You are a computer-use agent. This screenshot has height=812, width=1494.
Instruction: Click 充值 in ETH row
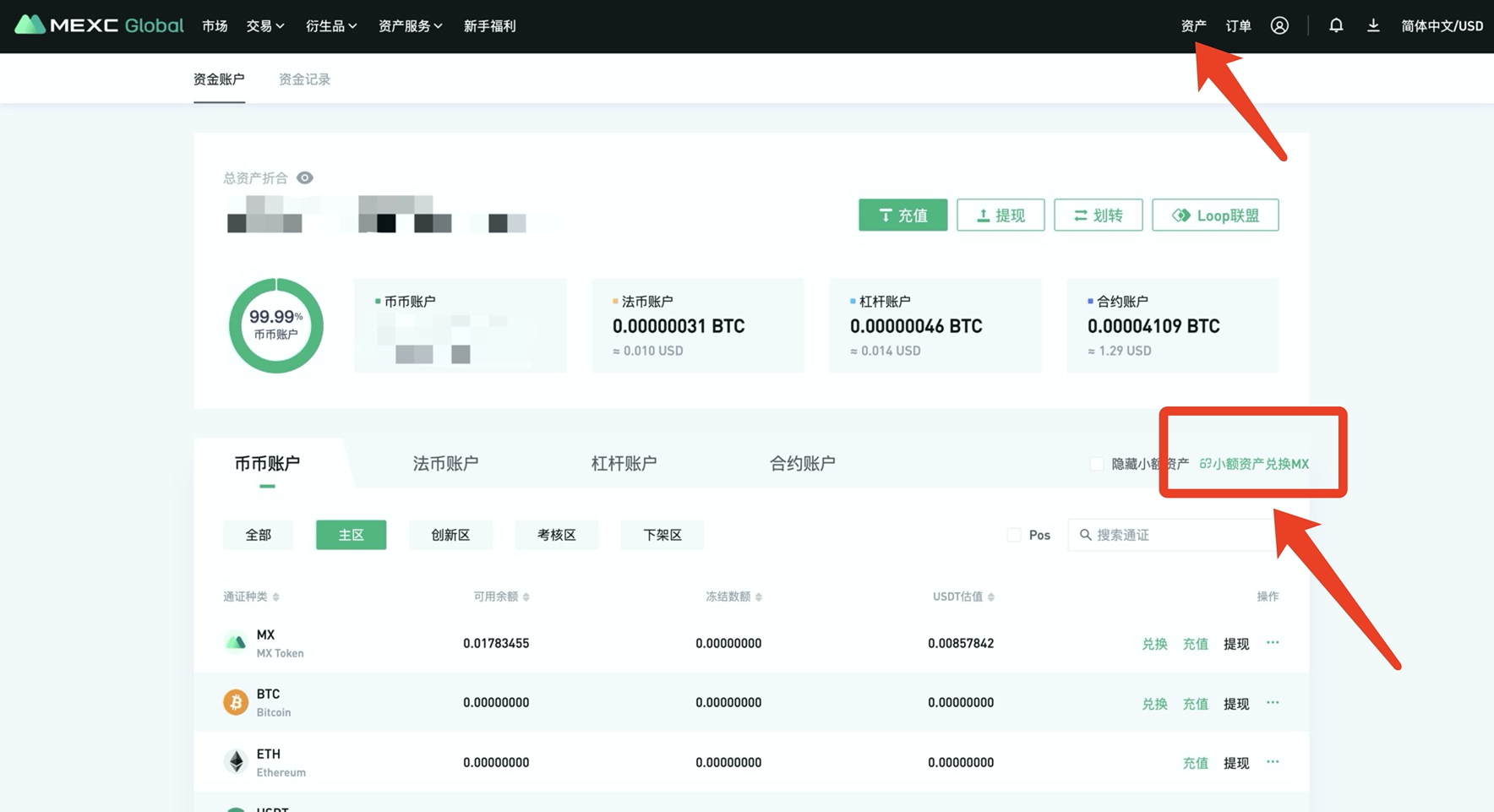(x=1195, y=763)
